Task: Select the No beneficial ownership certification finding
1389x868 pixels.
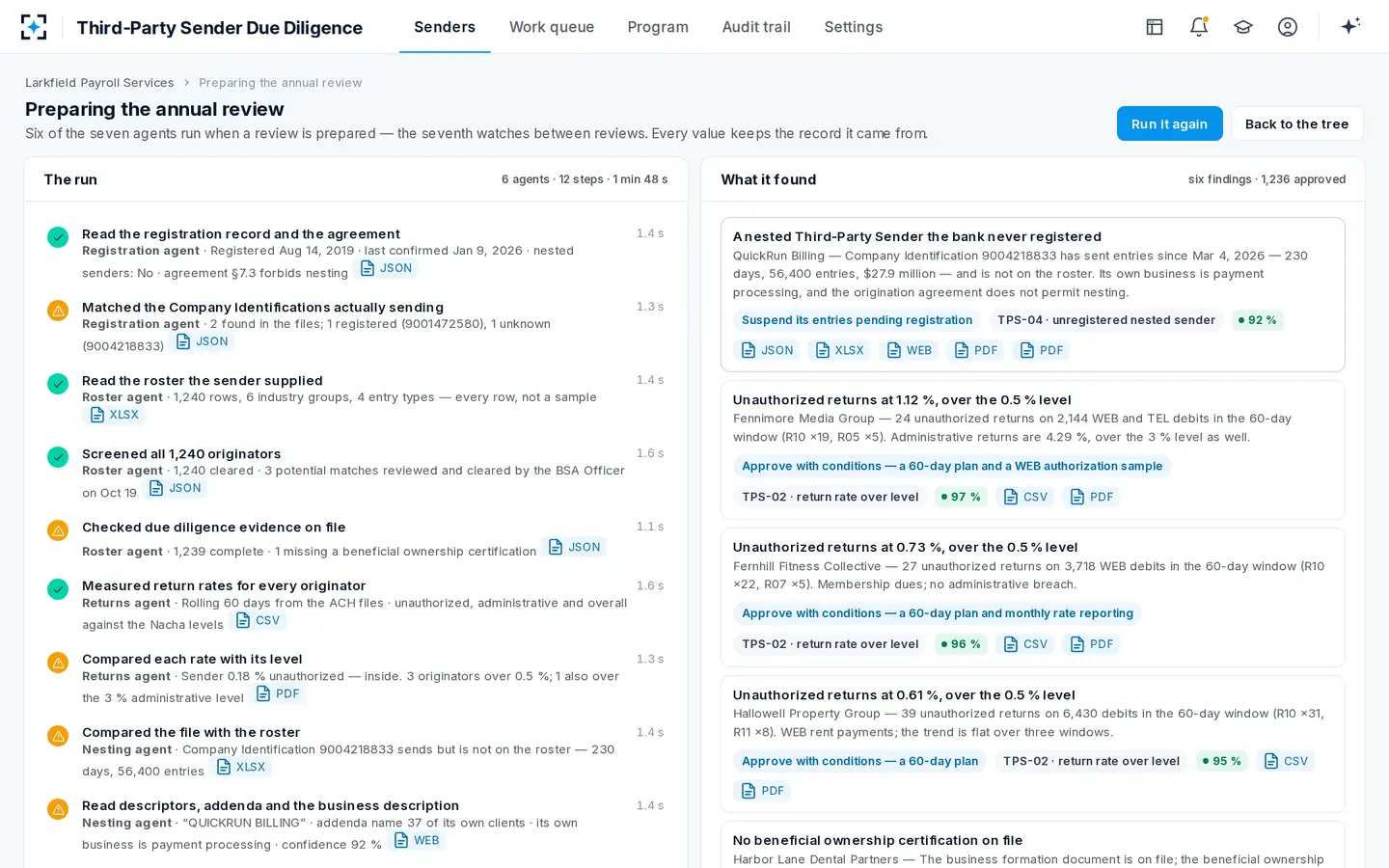Action: (x=1033, y=846)
